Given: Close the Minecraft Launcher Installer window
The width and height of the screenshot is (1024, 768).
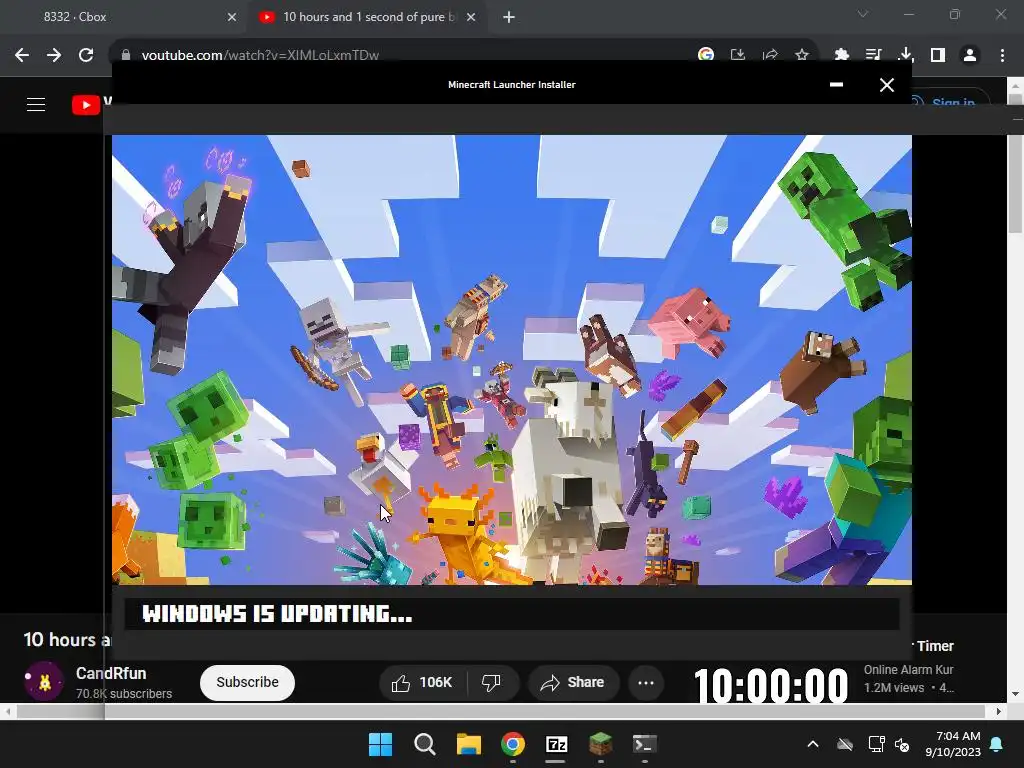Looking at the screenshot, I should (x=886, y=85).
